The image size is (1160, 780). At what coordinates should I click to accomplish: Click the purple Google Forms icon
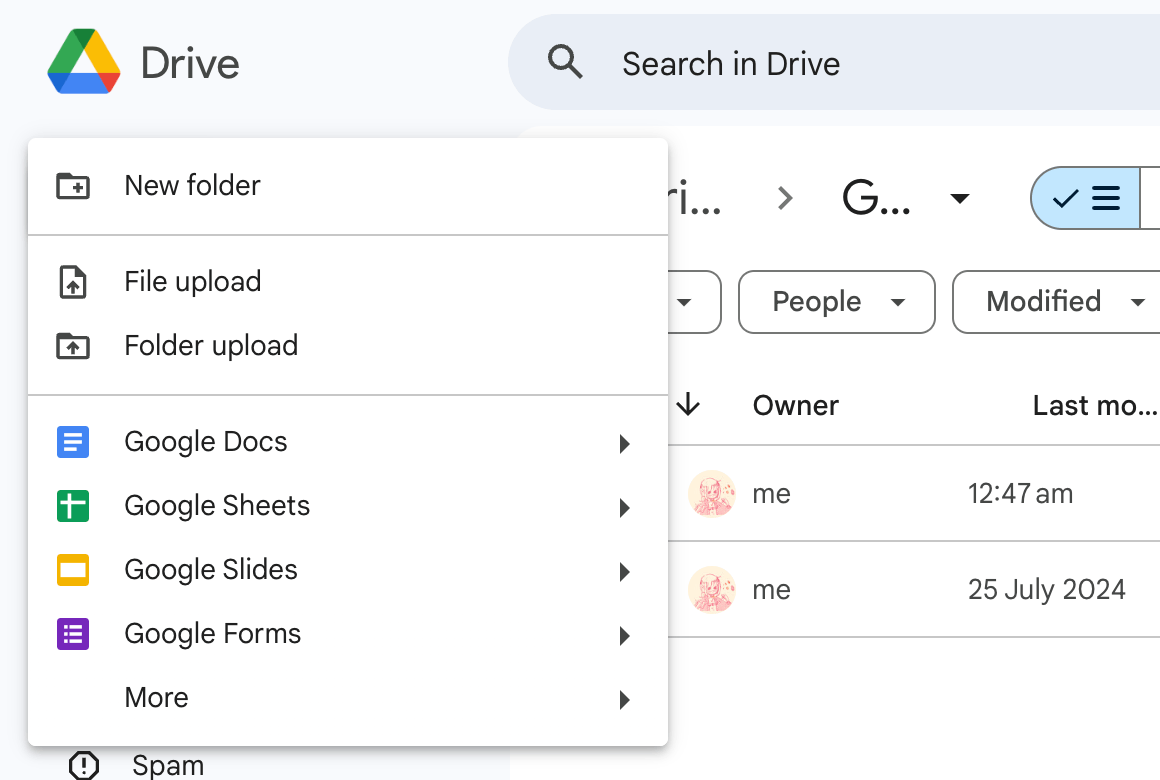73,634
